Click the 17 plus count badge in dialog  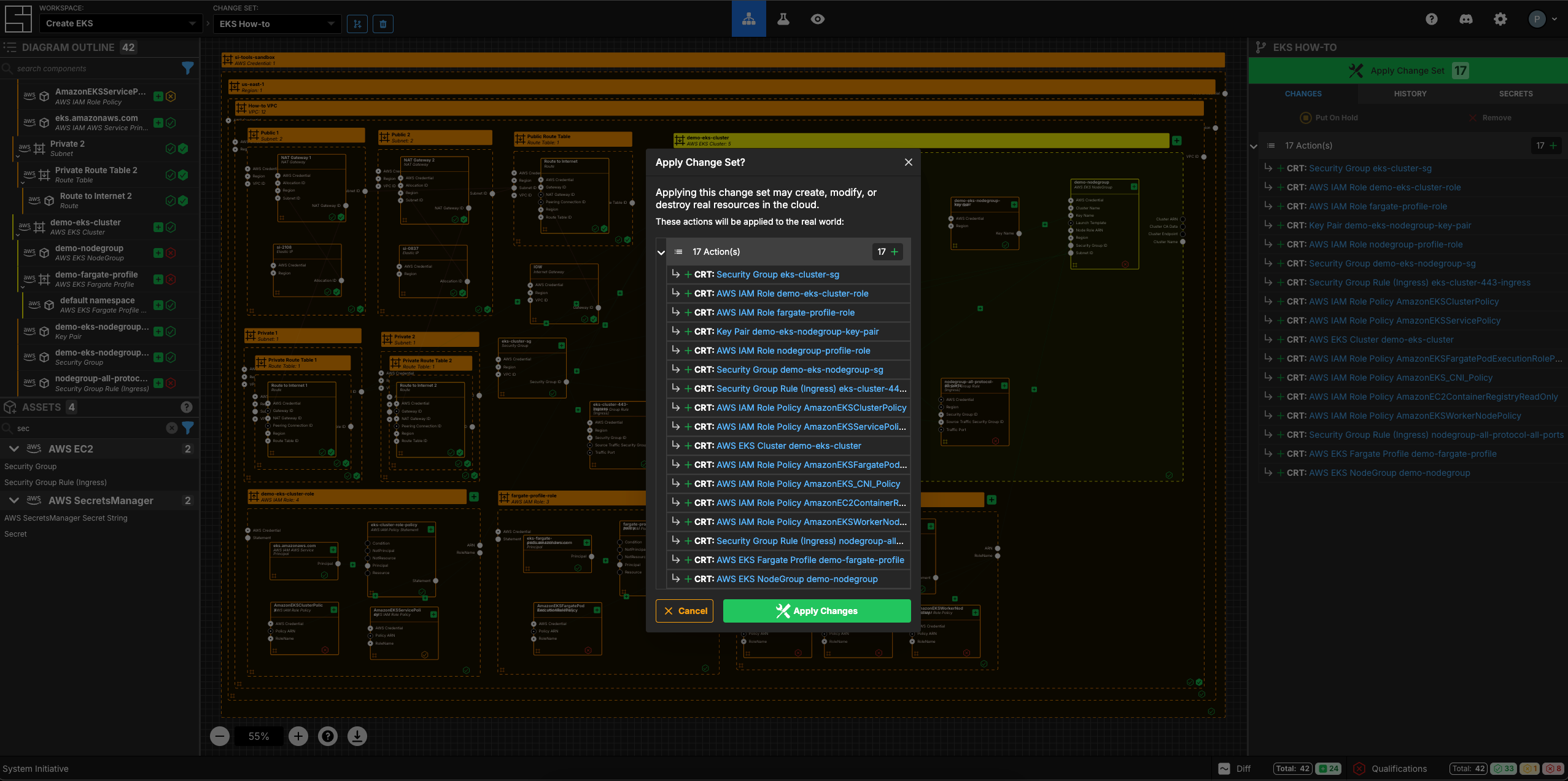pos(888,252)
